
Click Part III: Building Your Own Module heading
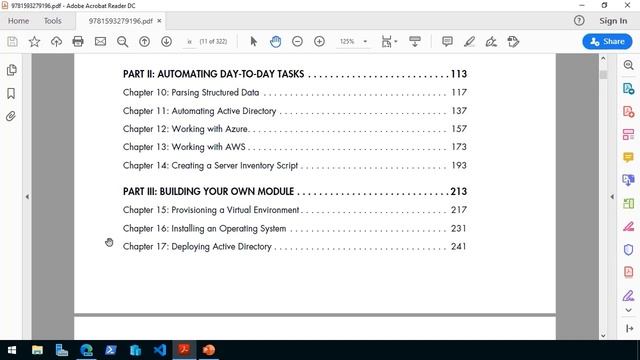295,191
